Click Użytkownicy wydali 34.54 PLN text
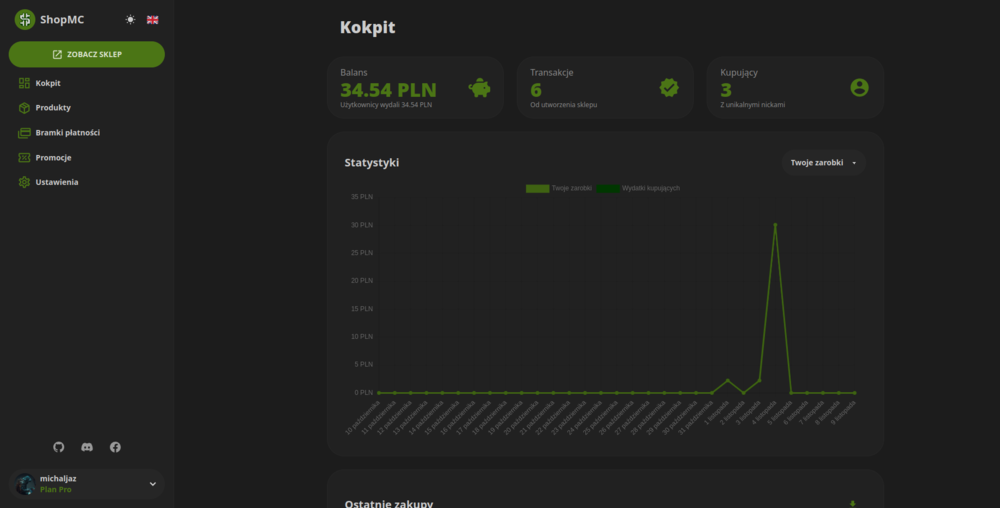Image resolution: width=1000 pixels, height=508 pixels. coord(386,105)
